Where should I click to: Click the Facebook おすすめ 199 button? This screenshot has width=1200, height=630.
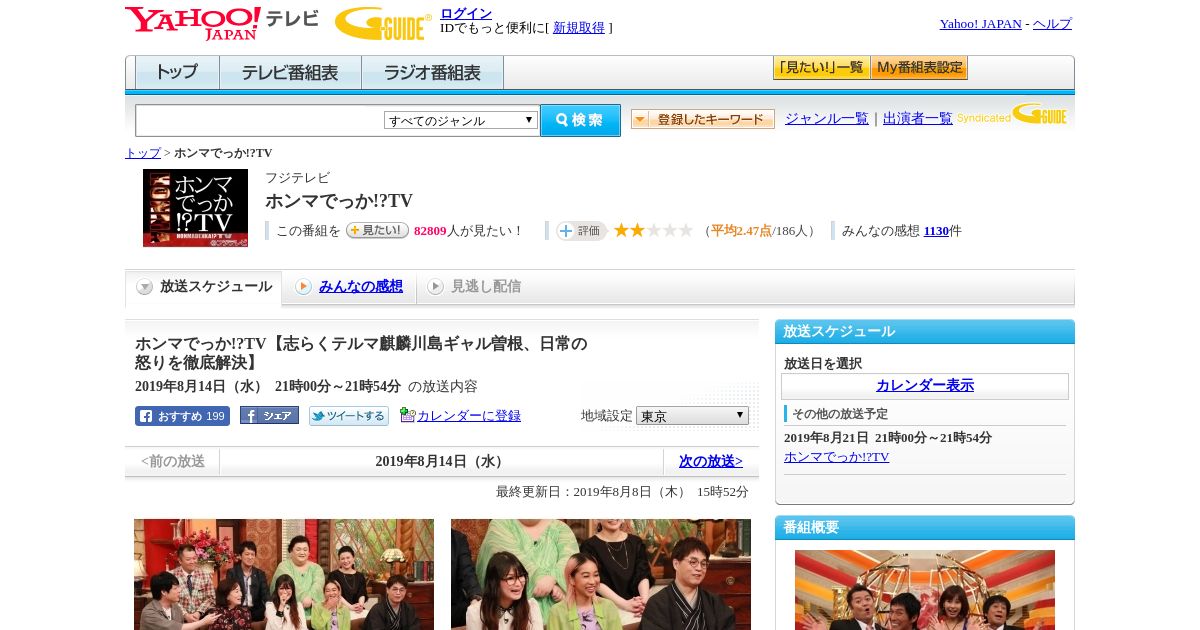pos(182,416)
